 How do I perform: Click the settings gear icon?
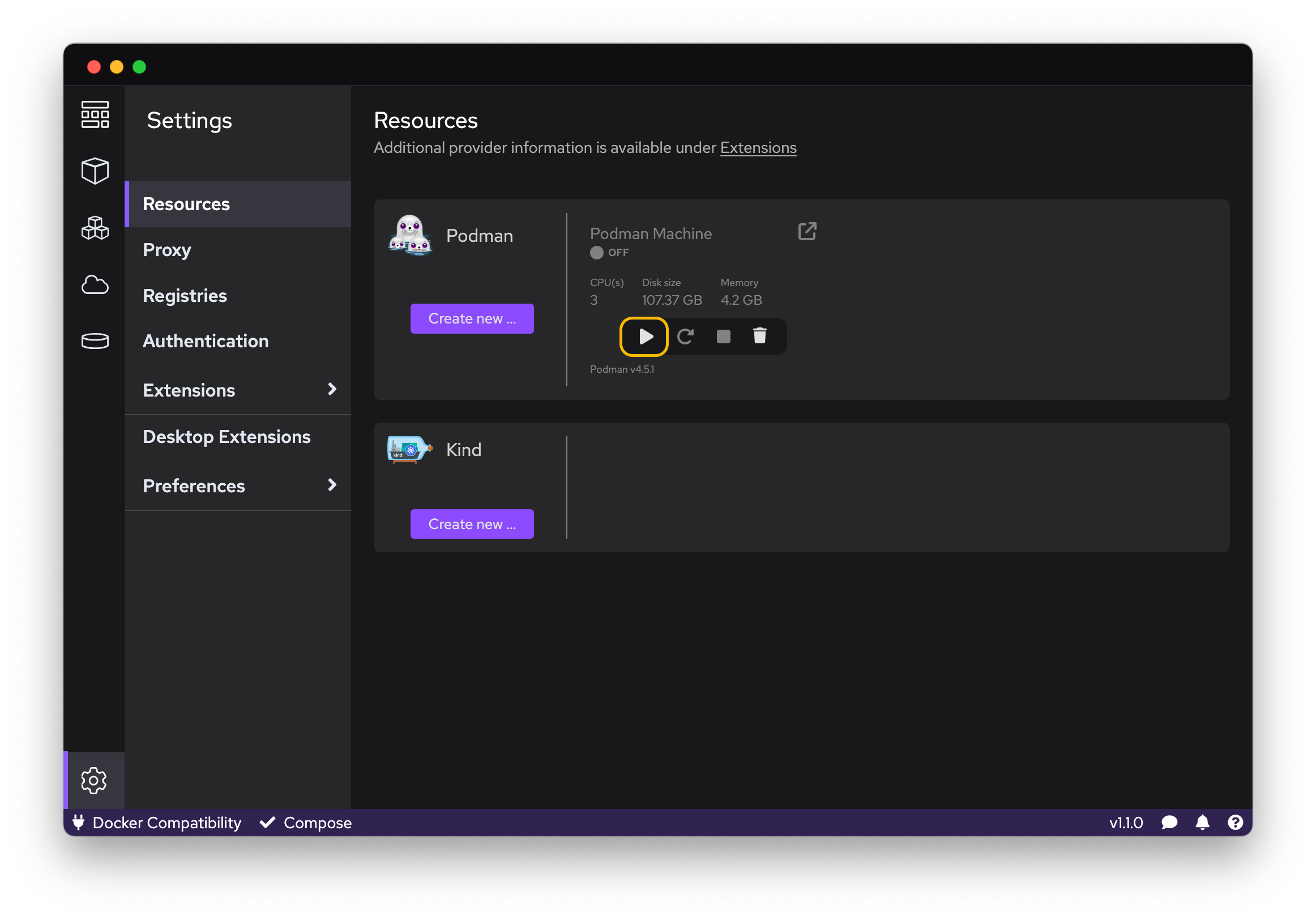click(94, 779)
